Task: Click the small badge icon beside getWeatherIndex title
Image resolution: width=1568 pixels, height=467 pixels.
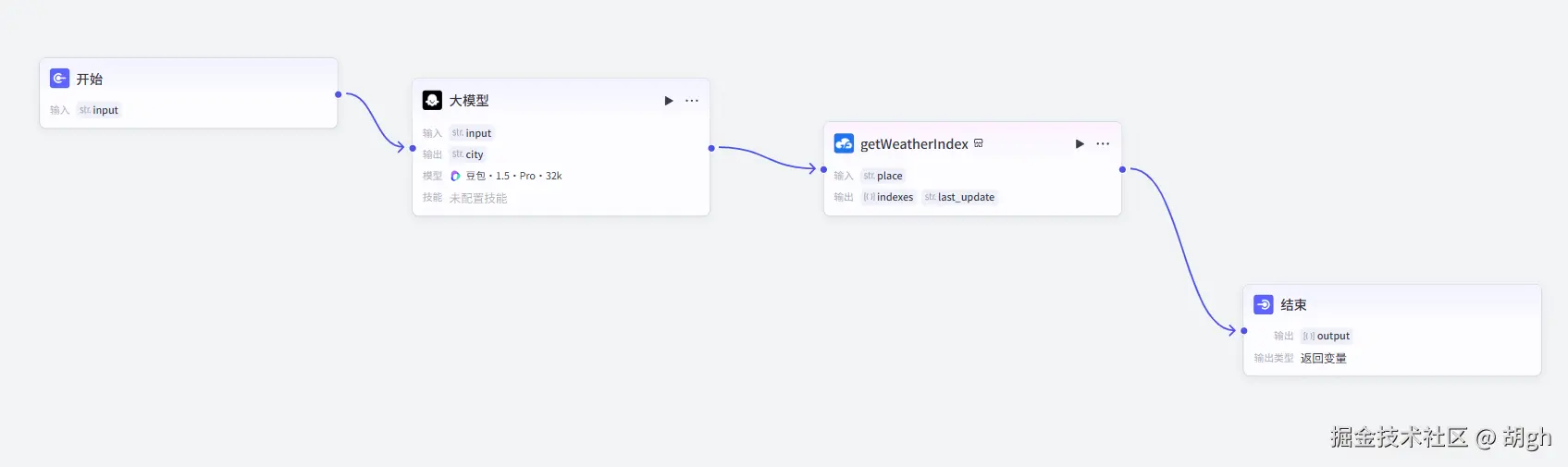Action: pyautogui.click(x=979, y=143)
